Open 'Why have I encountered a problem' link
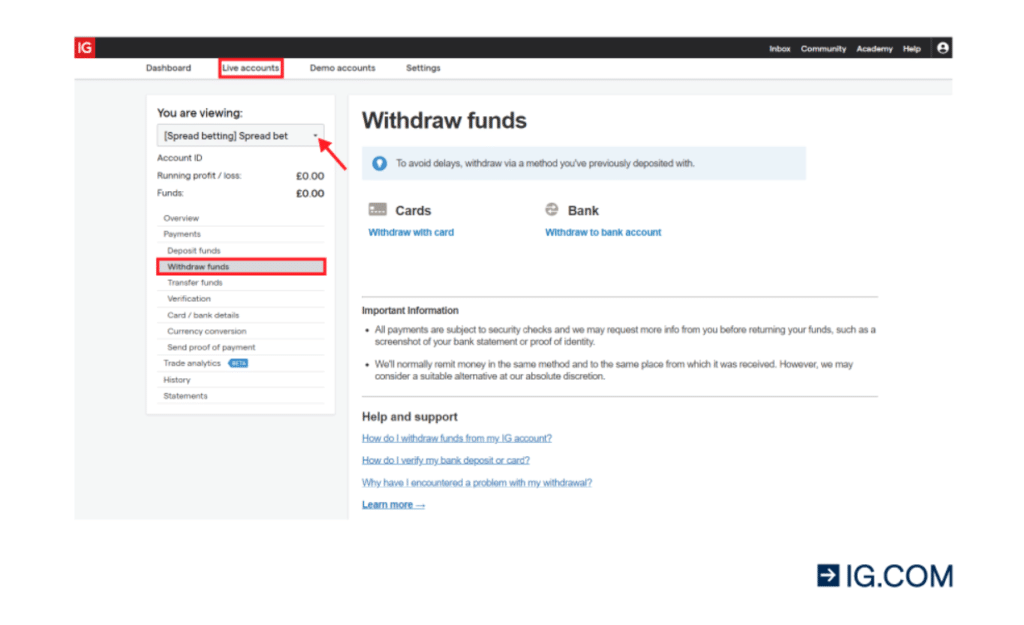Viewport: 1024px width, 625px height. point(477,483)
